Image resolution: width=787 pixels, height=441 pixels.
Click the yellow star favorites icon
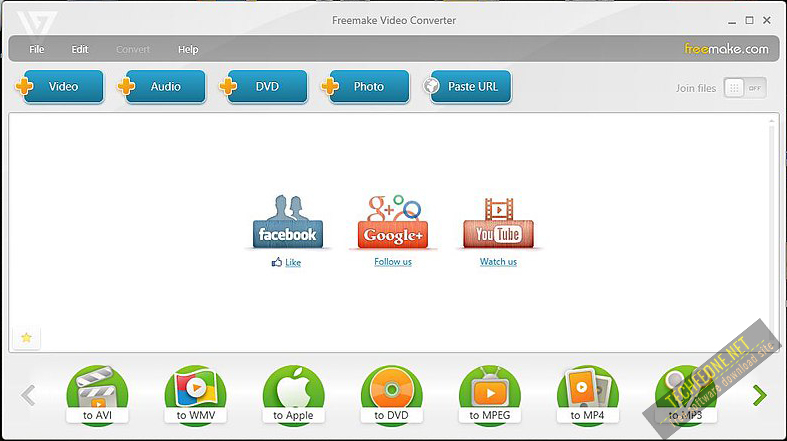[26, 338]
